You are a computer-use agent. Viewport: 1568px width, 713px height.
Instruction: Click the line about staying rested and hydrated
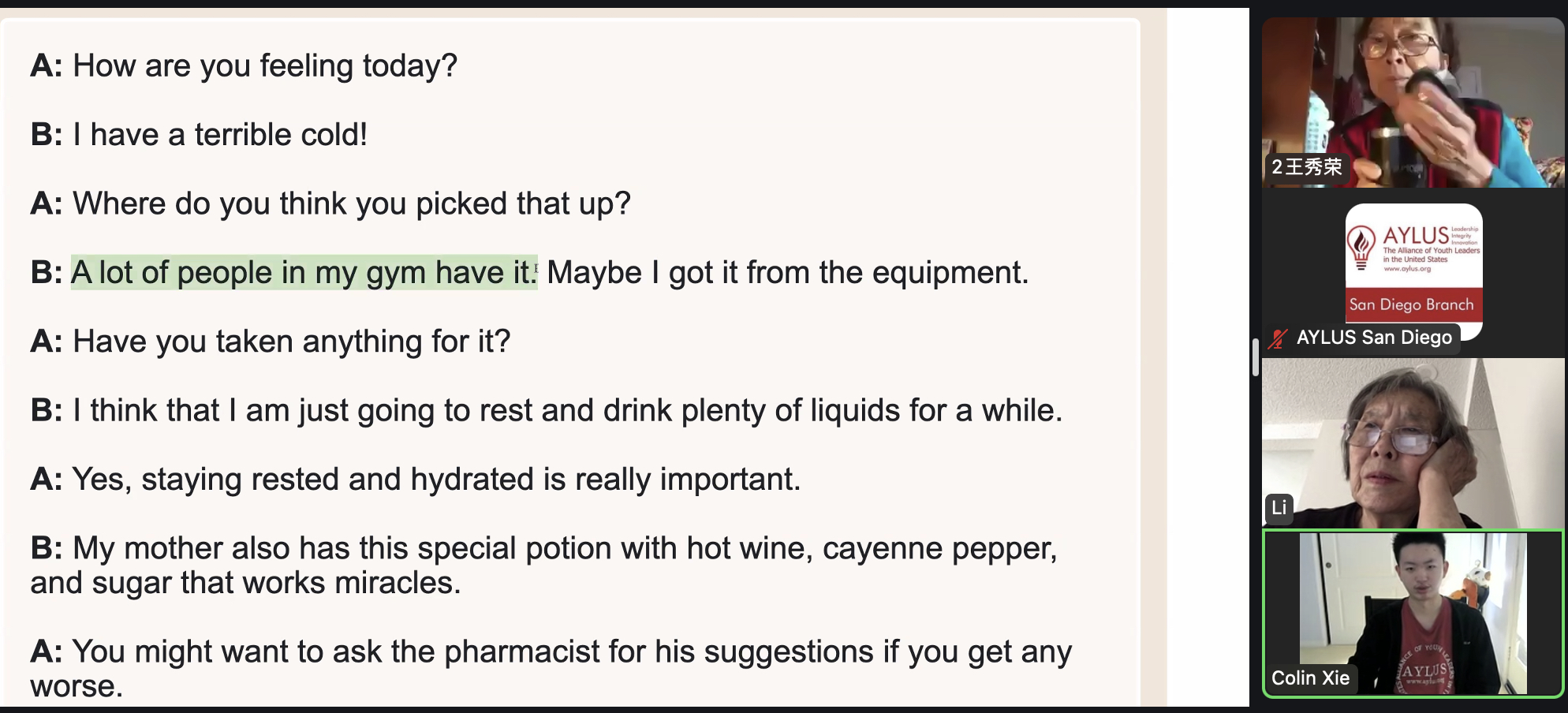[x=436, y=480]
